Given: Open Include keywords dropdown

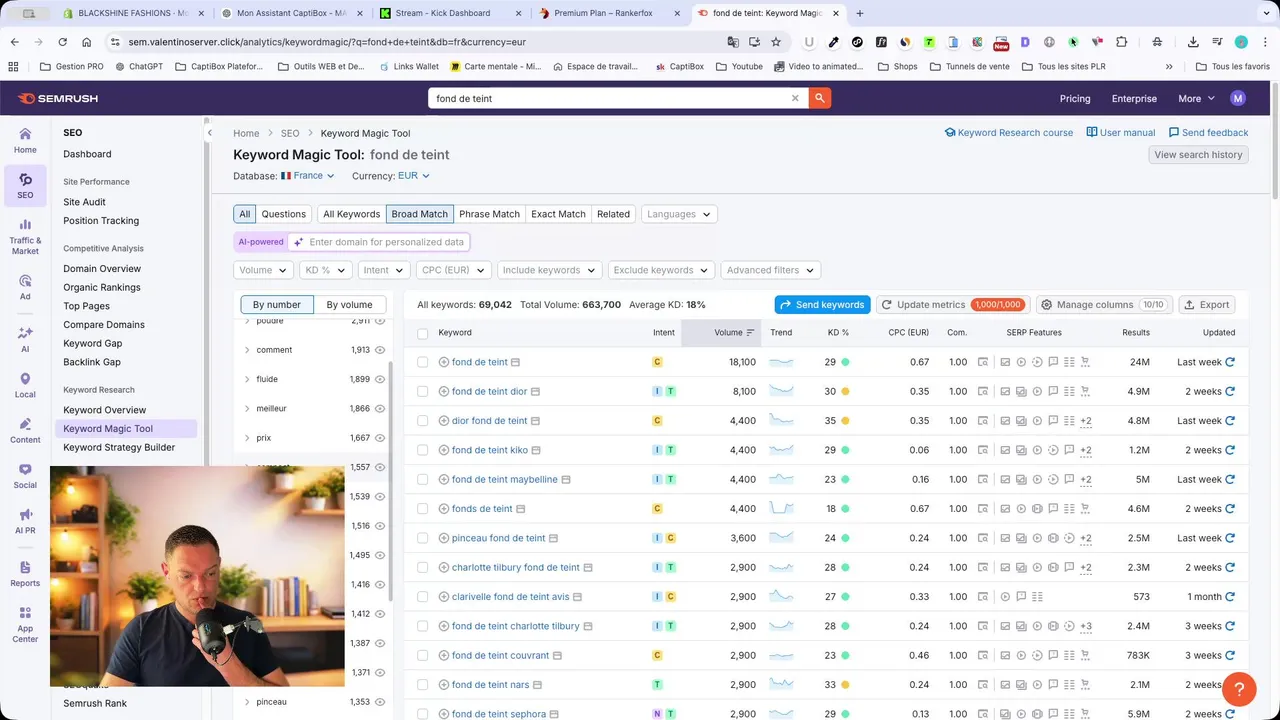Looking at the screenshot, I should (x=549, y=270).
